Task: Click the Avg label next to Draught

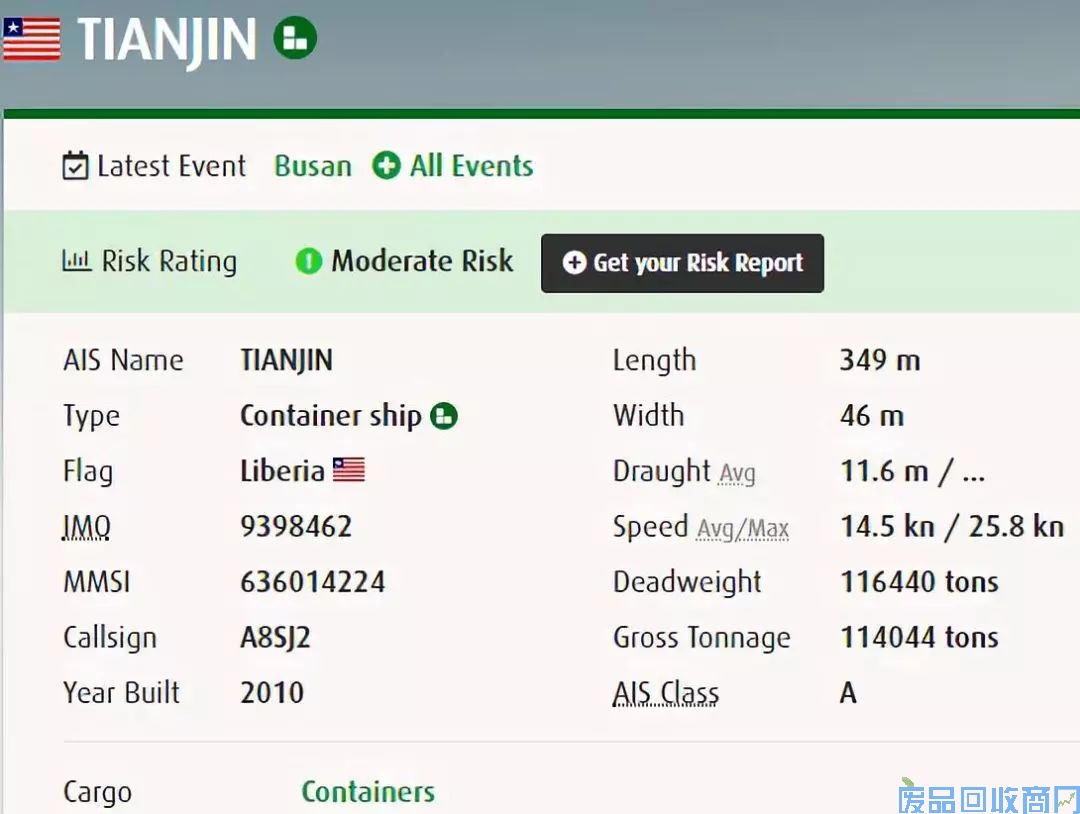Action: click(737, 473)
